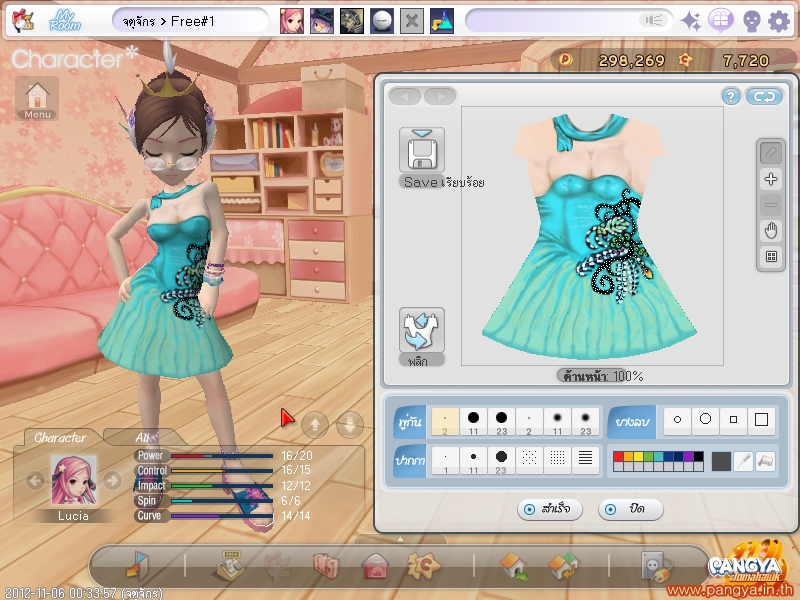
Task: Select the All tab
Action: pos(144,437)
